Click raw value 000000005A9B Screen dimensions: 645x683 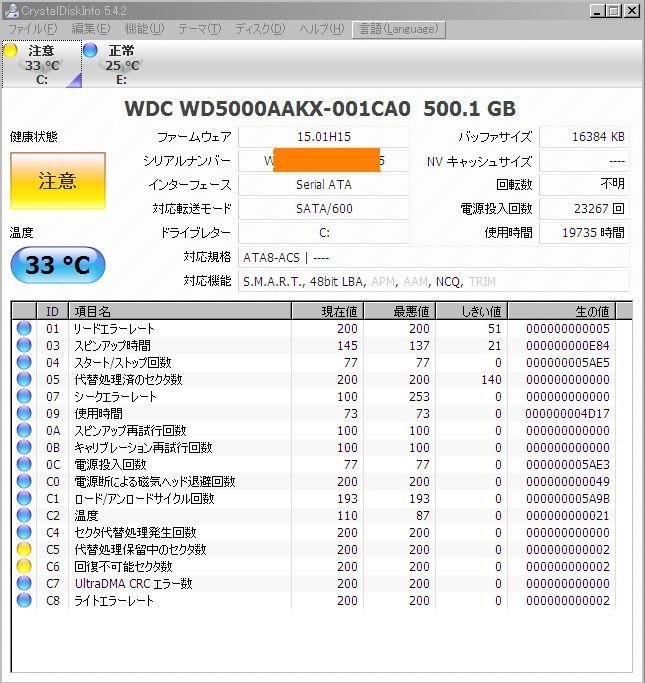[567, 498]
